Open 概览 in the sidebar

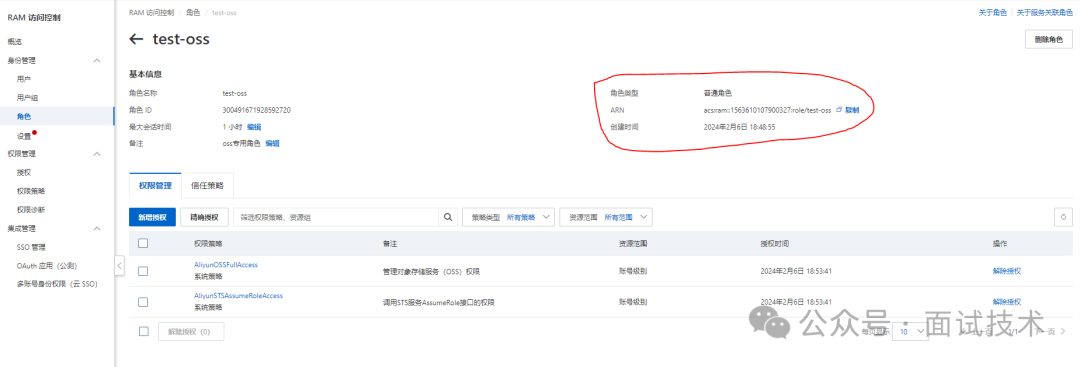[15, 43]
